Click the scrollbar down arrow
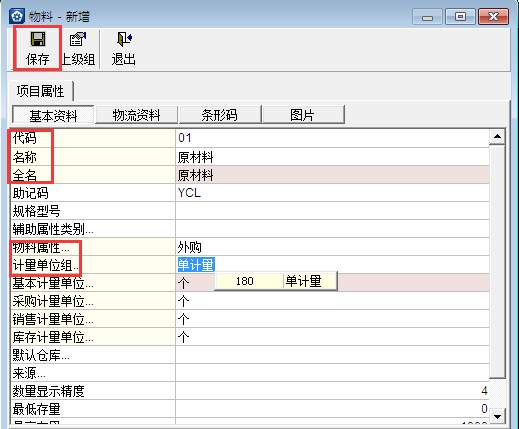 click(x=497, y=417)
